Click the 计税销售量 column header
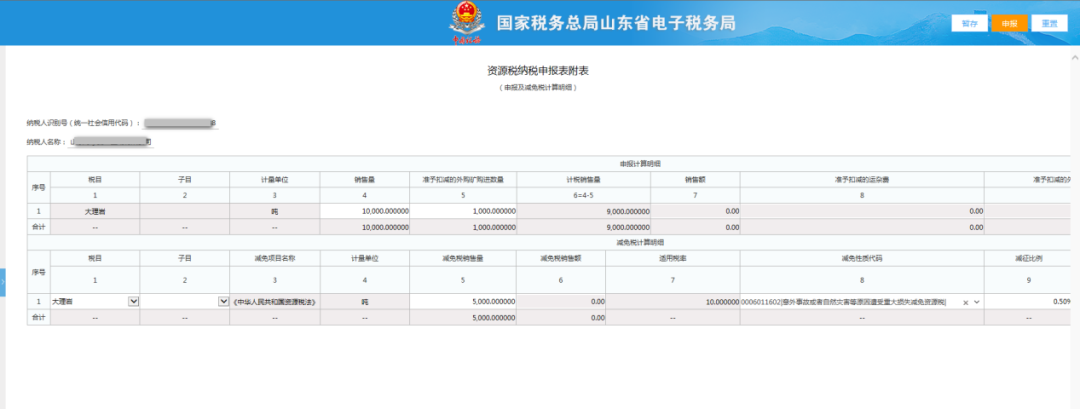Screen dimensions: 1080x409 click(x=583, y=179)
